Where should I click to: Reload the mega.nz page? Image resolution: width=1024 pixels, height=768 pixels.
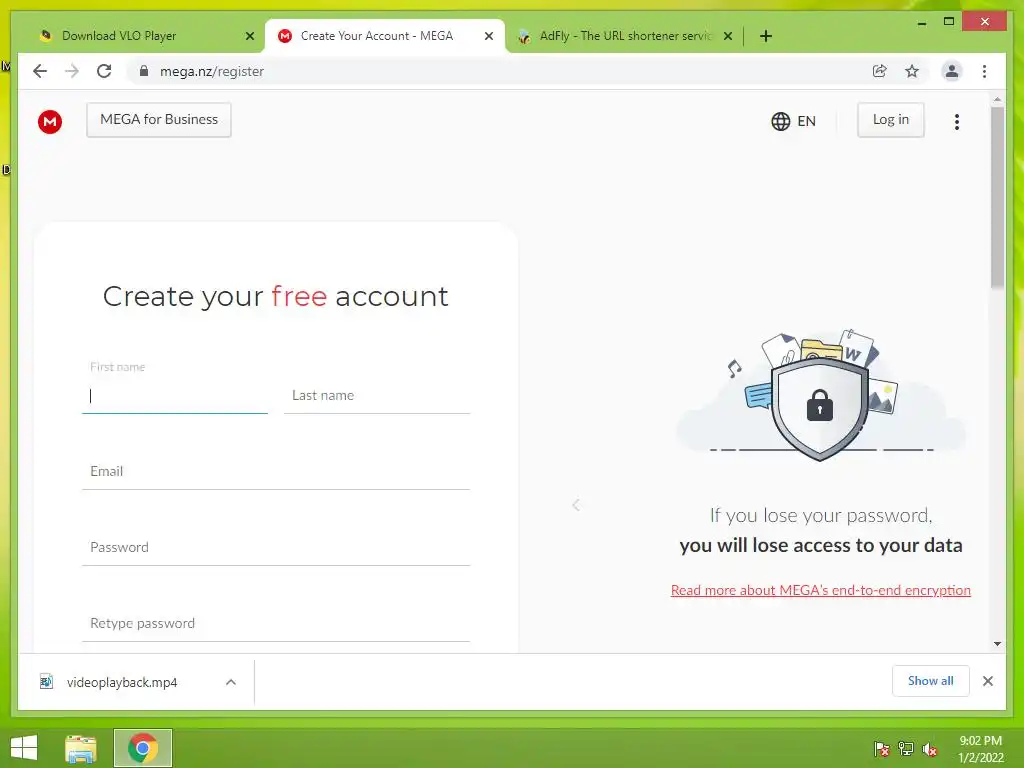point(104,71)
